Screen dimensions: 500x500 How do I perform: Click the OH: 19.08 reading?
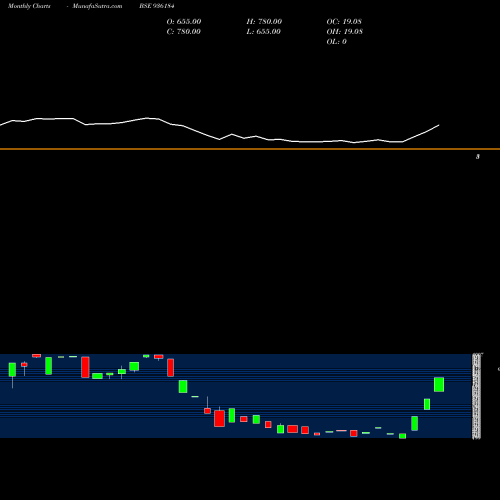344,31
